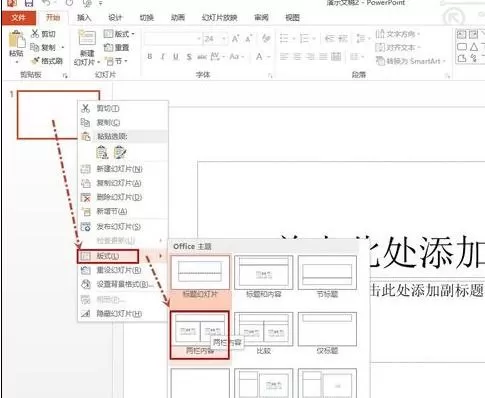This screenshot has height=398, width=485.
Task: Click the Add or Remove Columns icon
Action: point(356,57)
